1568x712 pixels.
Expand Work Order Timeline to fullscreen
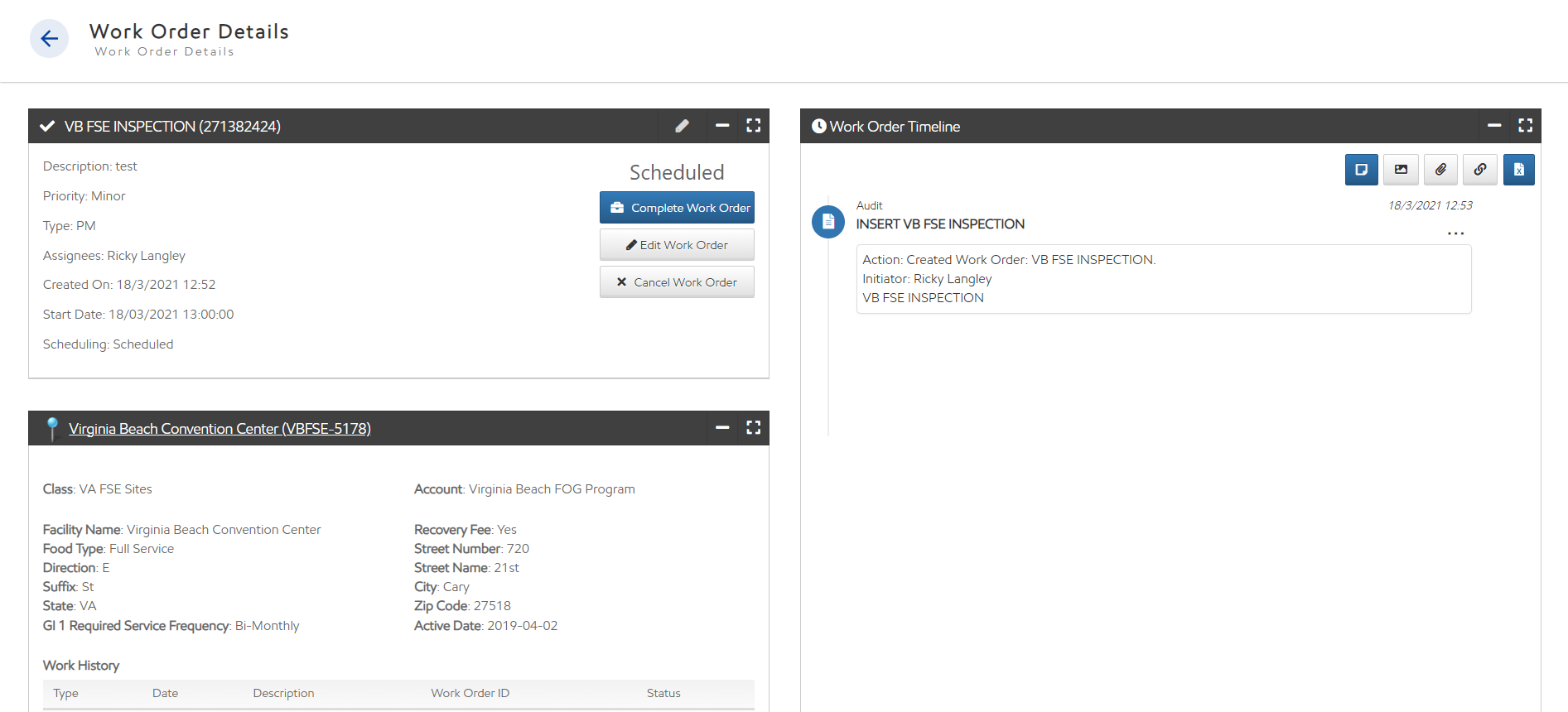pos(1525,126)
